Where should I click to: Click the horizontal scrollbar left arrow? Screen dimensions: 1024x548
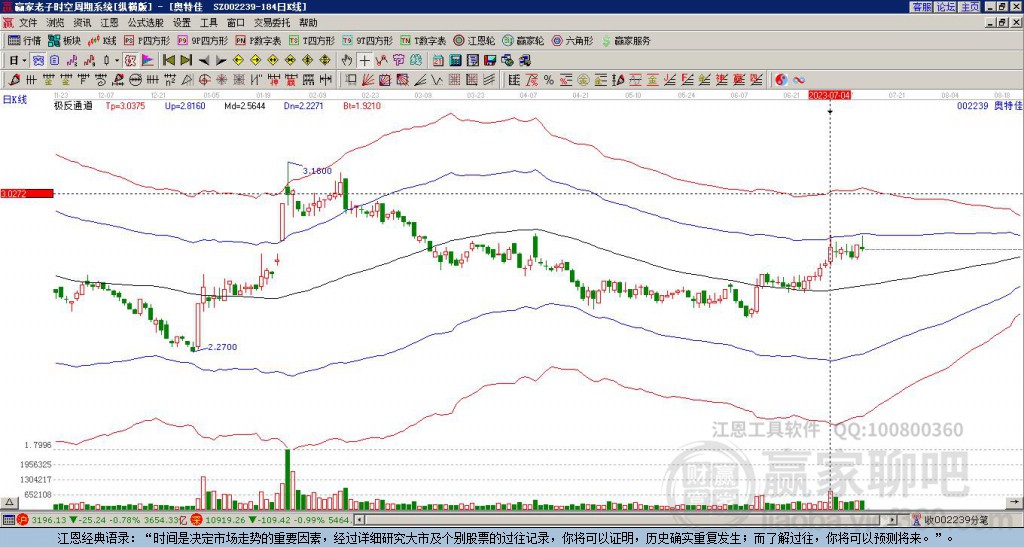[x=359, y=520]
